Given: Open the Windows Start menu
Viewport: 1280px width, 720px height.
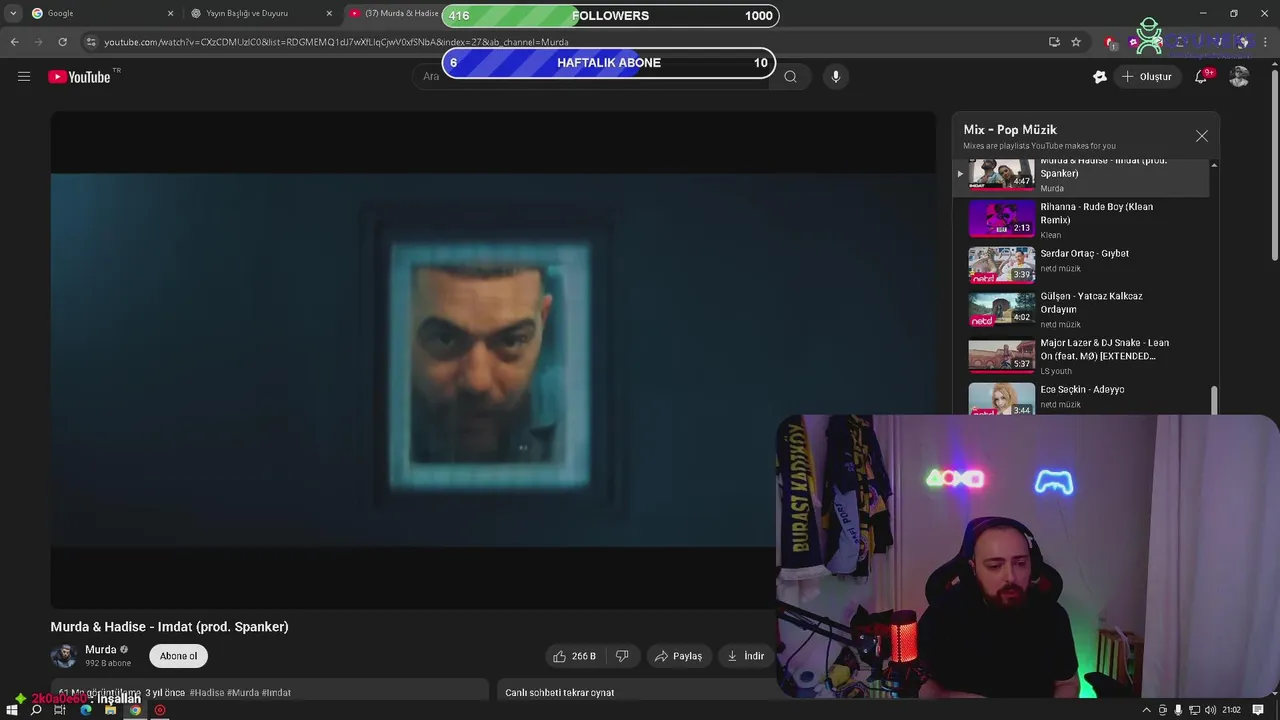Looking at the screenshot, I should [11, 710].
